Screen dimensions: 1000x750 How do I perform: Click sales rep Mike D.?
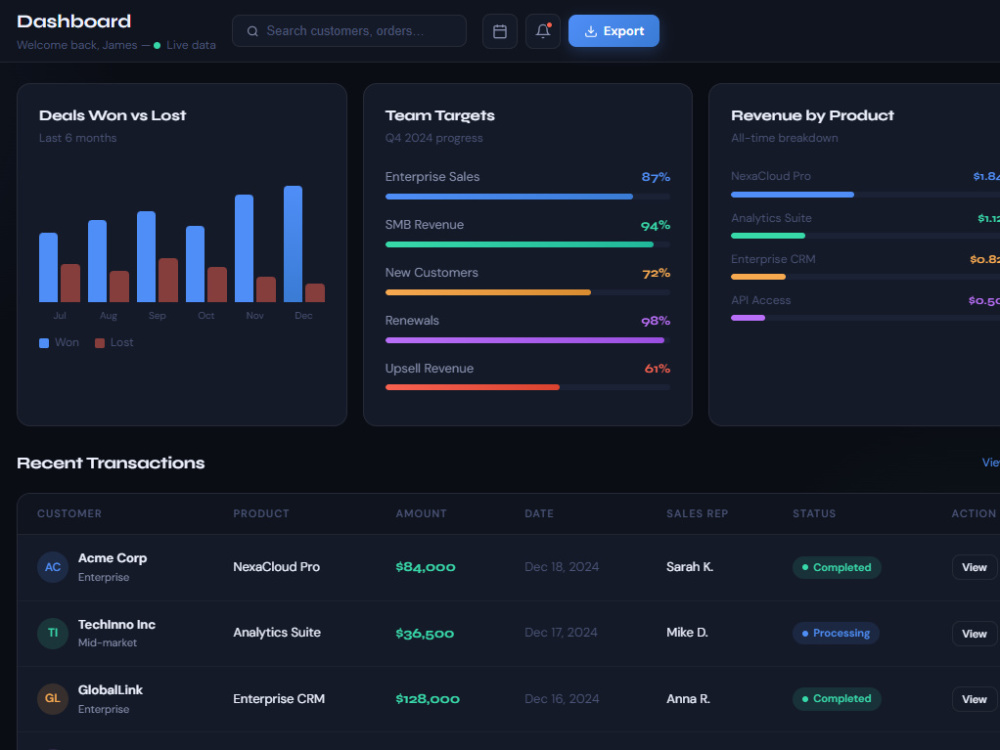[x=687, y=633]
